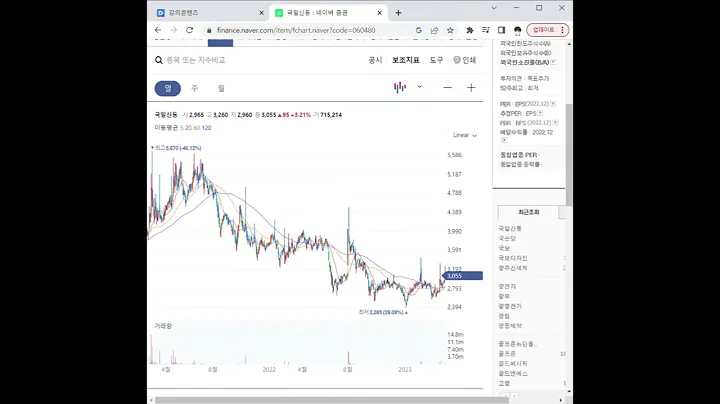
Task: Open 광동제약 in recent list
Action: [510, 325]
